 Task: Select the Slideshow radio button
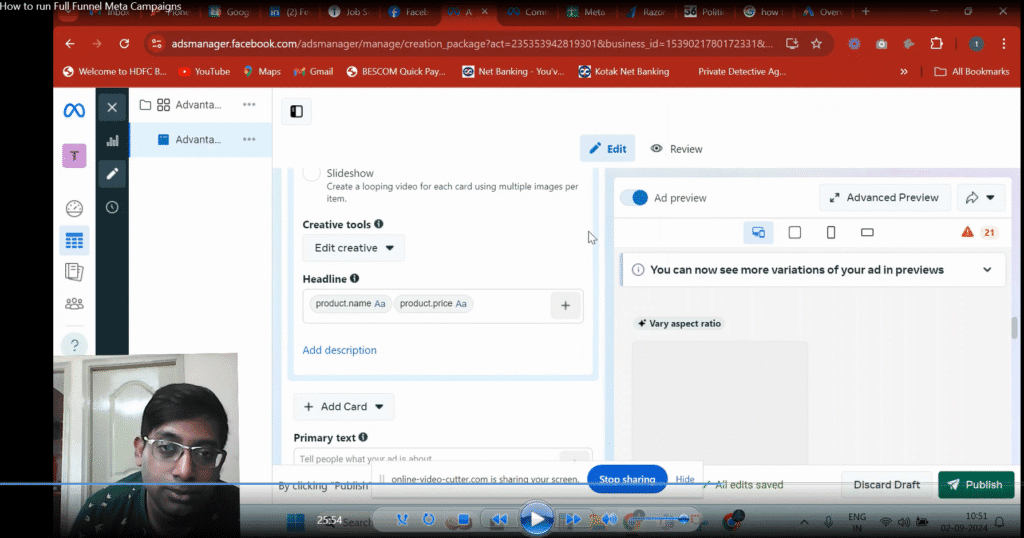pos(312,173)
